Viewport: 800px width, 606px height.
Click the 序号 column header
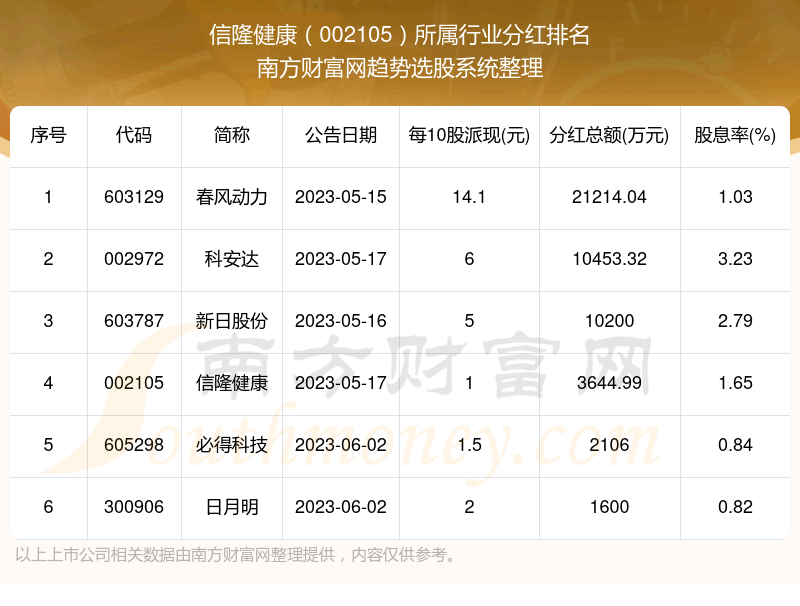click(48, 135)
